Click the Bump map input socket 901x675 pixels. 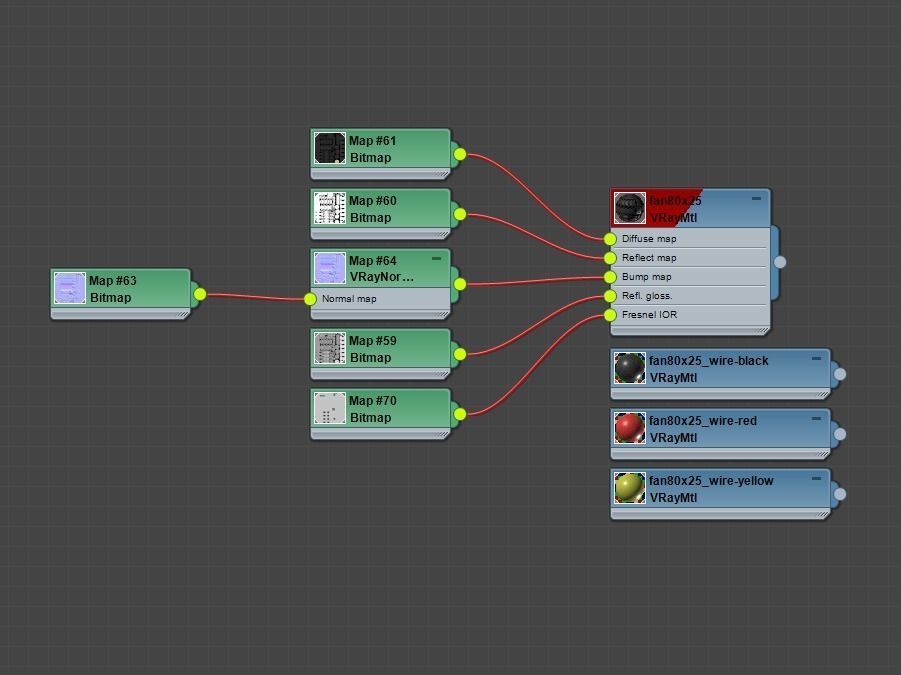point(610,277)
